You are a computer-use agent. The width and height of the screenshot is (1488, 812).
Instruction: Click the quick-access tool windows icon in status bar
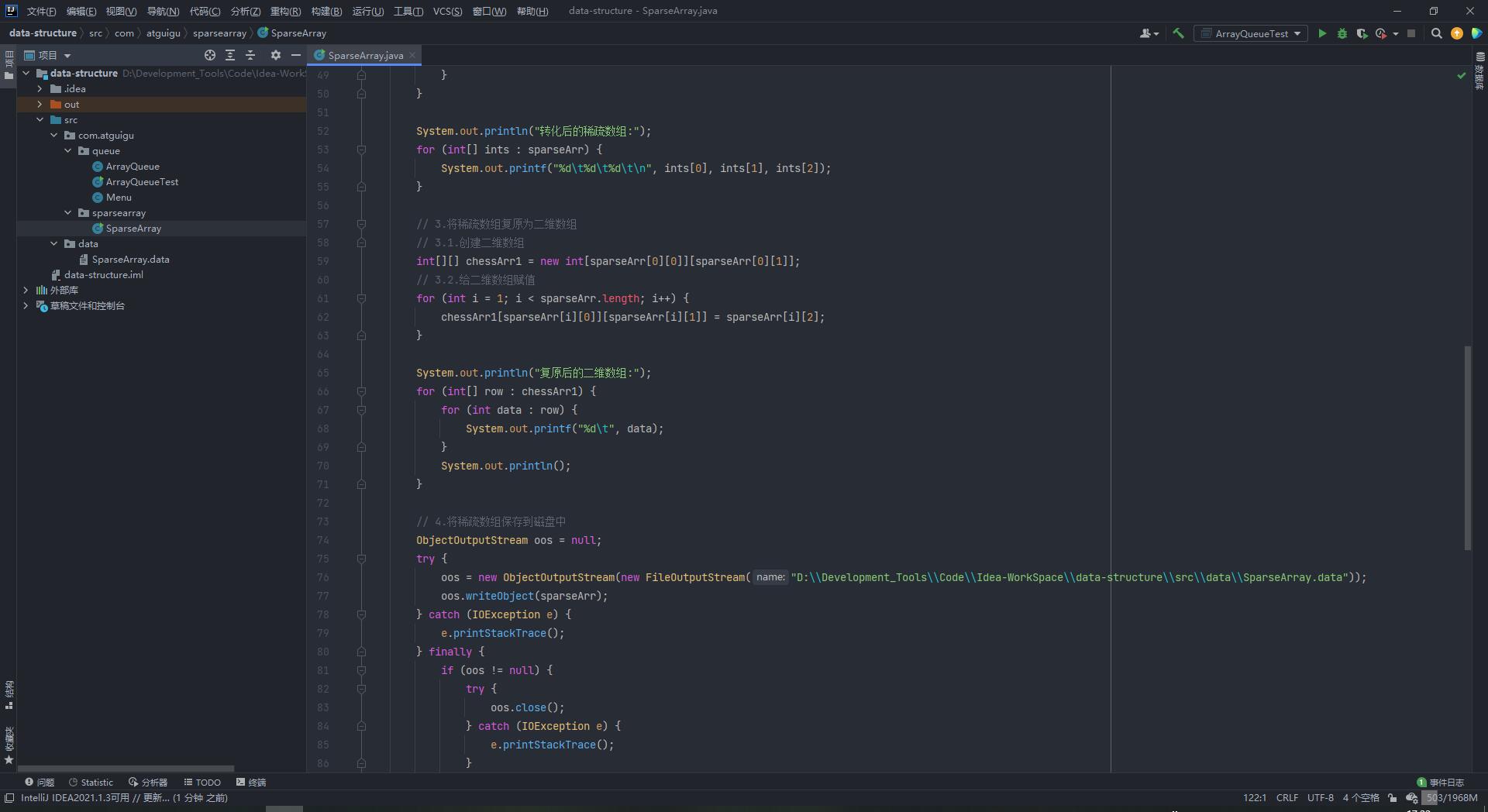9,797
